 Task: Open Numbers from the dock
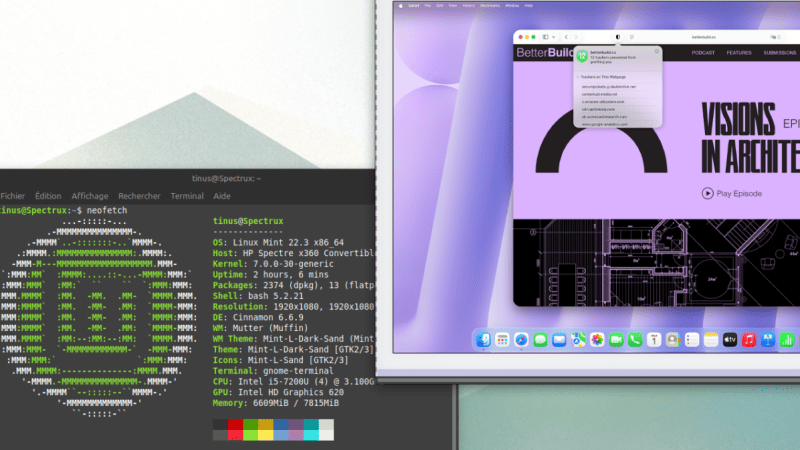(x=787, y=340)
